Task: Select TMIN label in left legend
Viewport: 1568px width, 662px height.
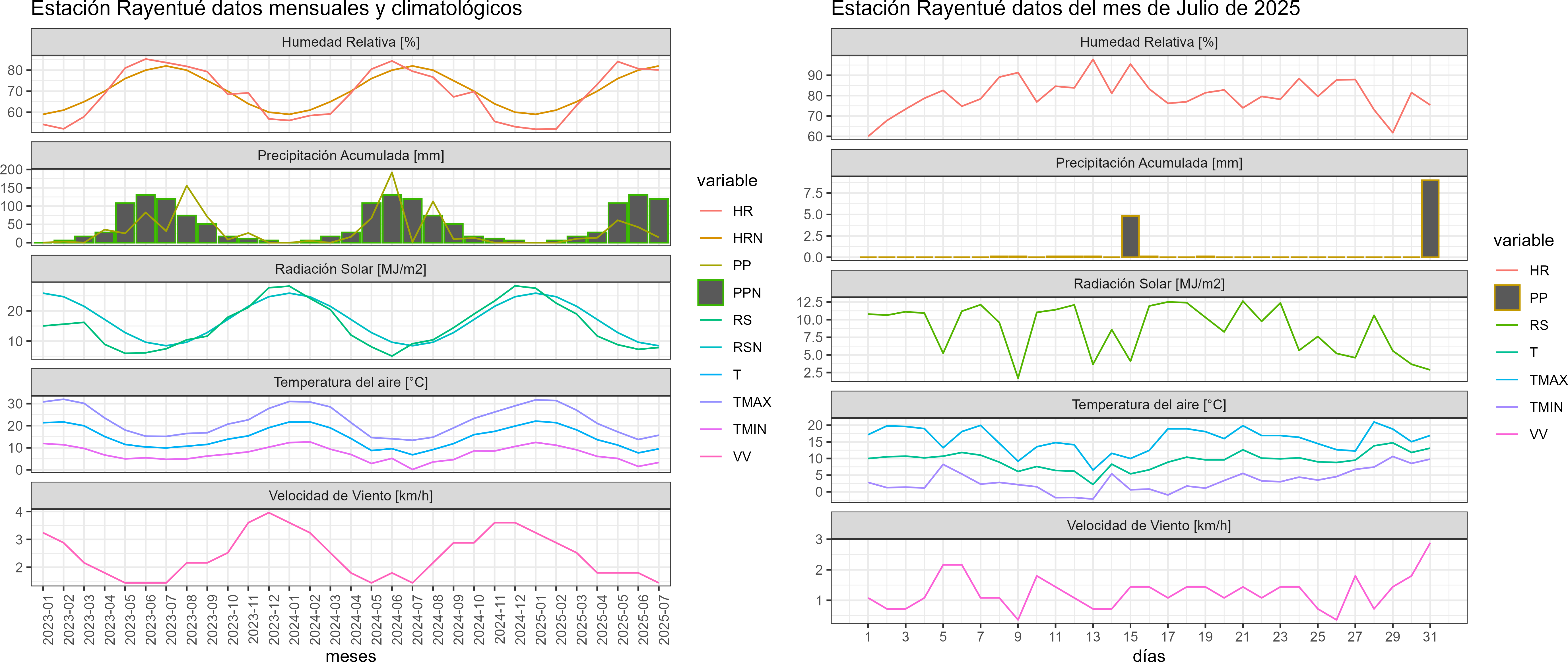Action: point(749,430)
